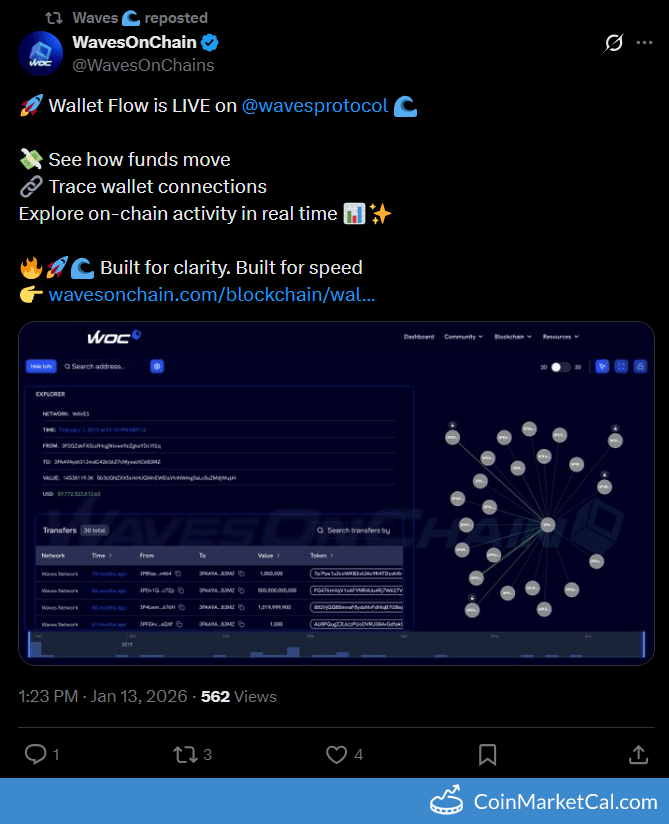Click the reply comment icon

(x=35, y=754)
